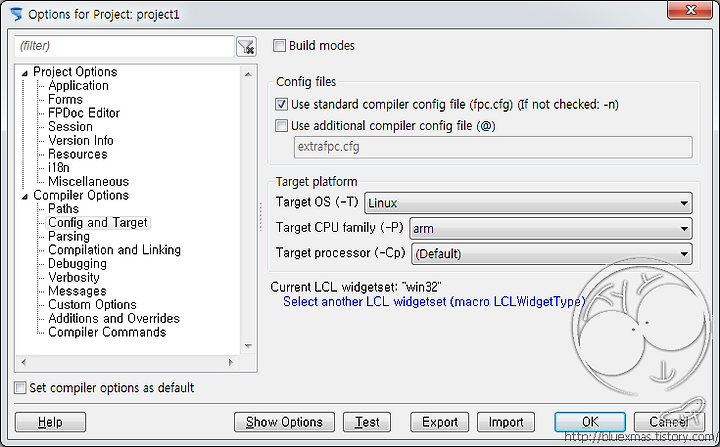Open the Custom Options page

[x=92, y=305]
